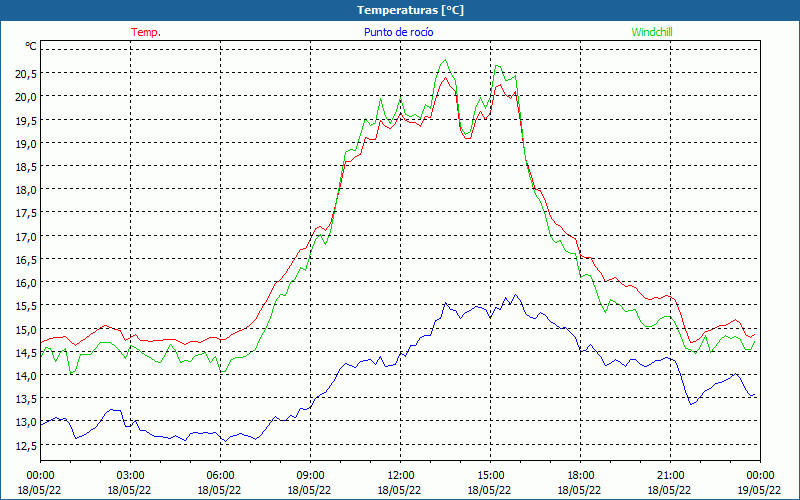
Task: Click the 06:00 time axis label
Action: tap(220, 476)
